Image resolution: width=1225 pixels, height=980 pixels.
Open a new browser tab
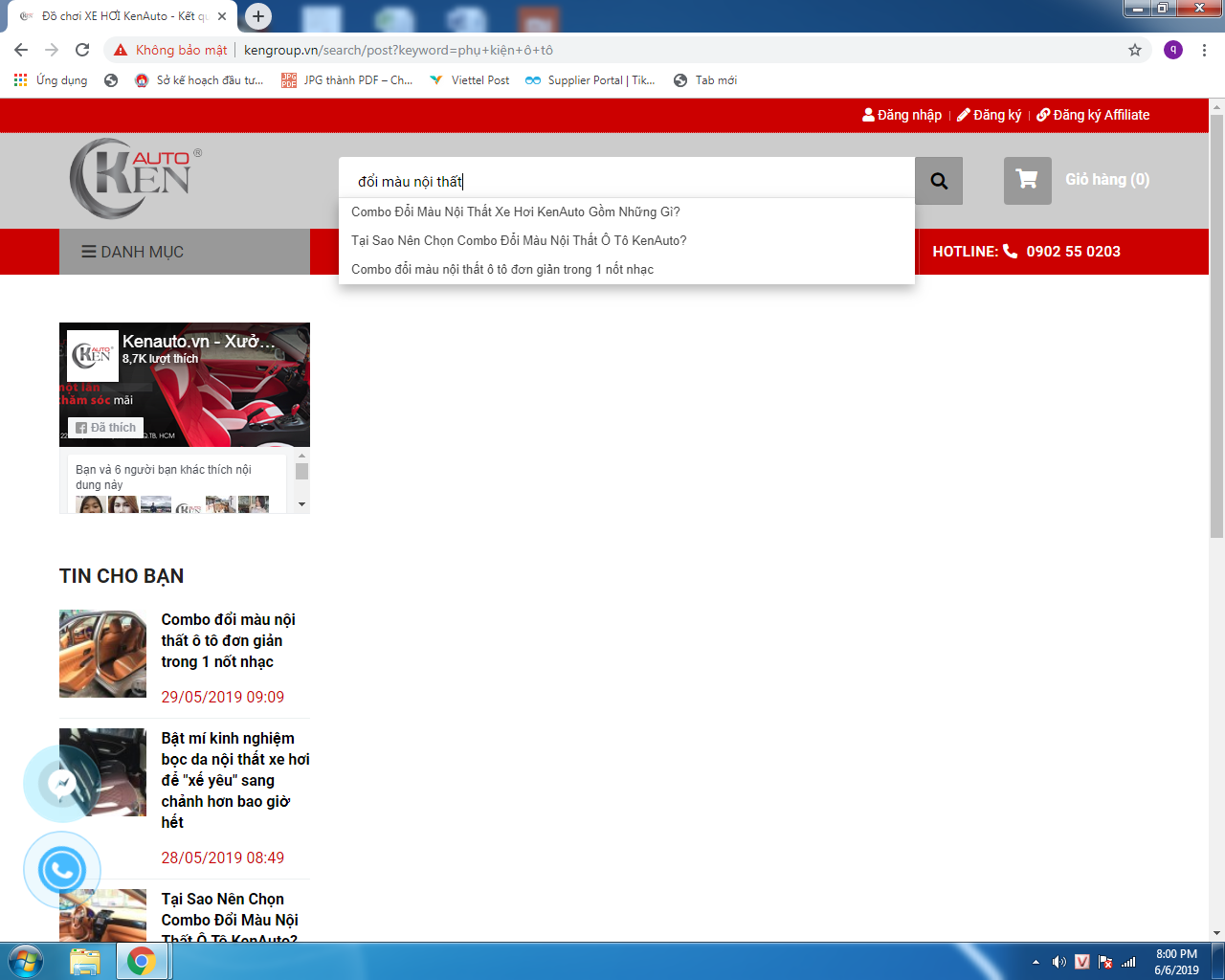pyautogui.click(x=257, y=16)
